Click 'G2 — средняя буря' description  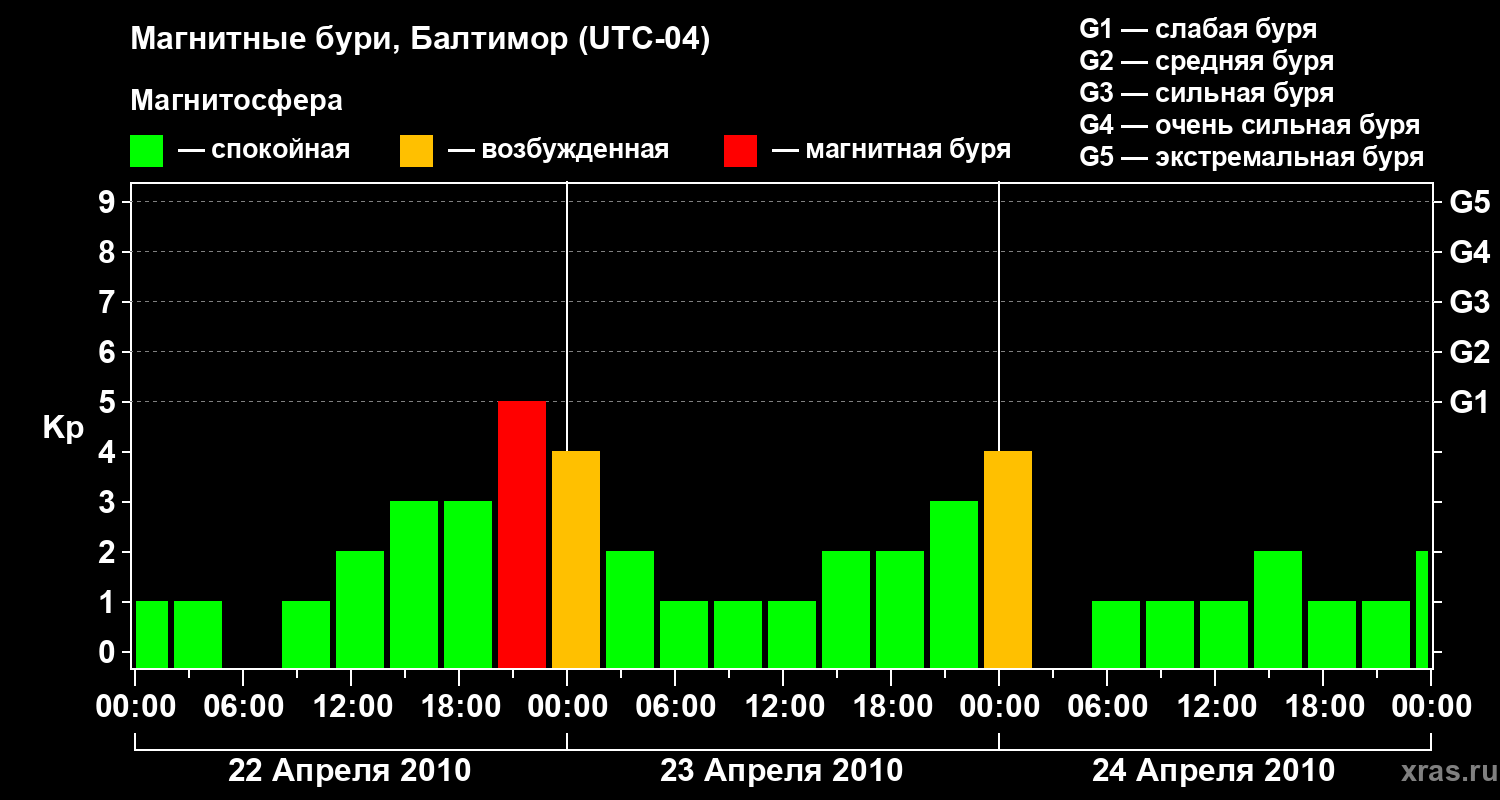1206,61
